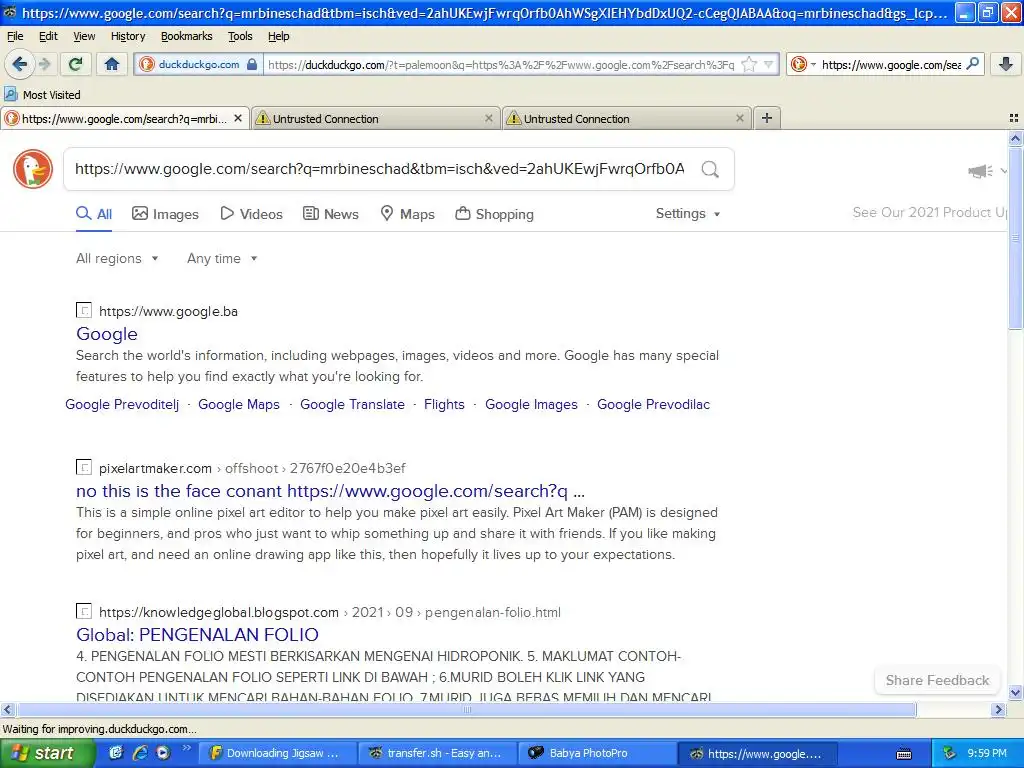Click the DuckDuckGo logo on the page
This screenshot has height=768, width=1024.
pos(33,169)
